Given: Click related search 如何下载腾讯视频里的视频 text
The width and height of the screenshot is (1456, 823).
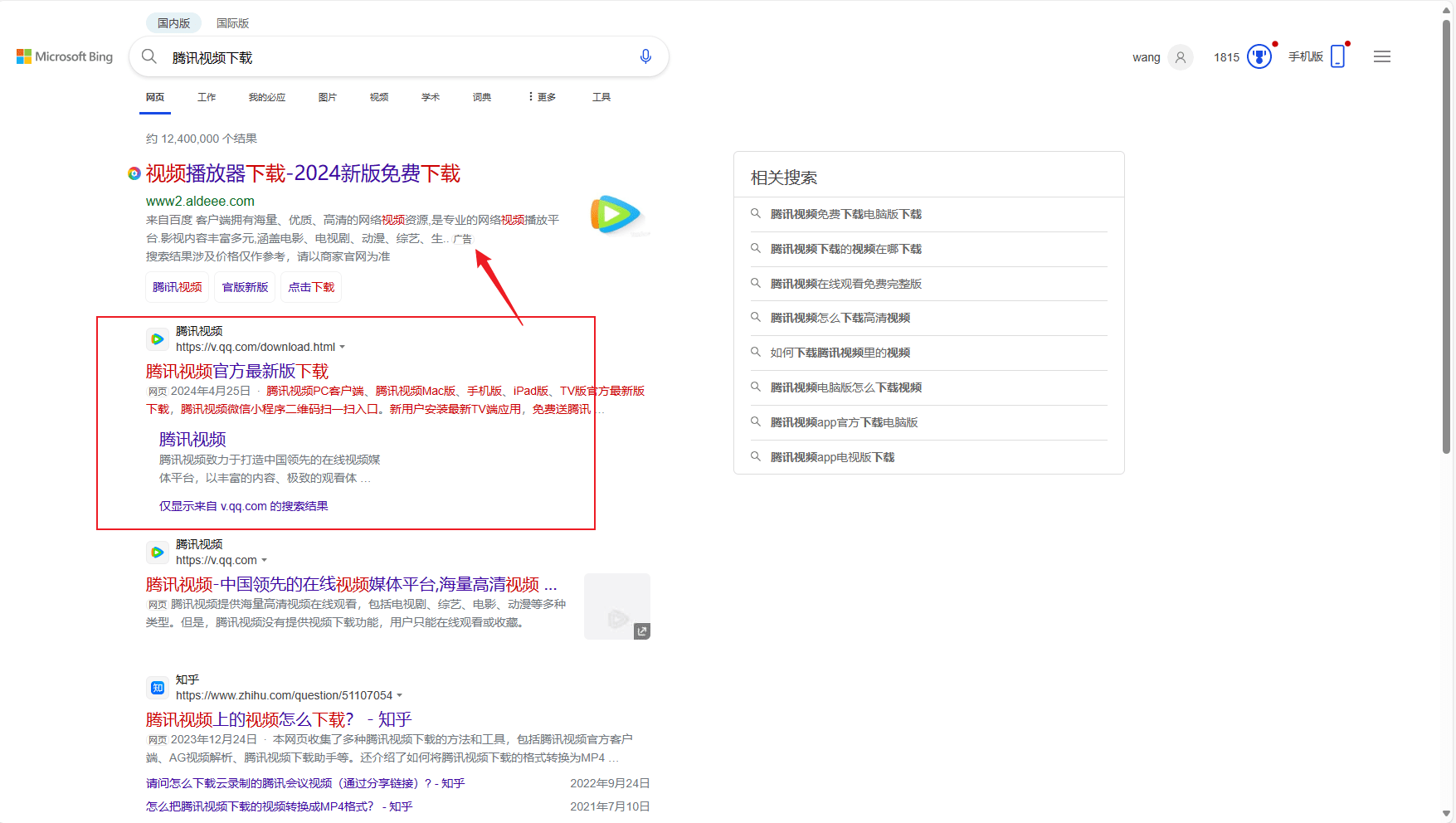Looking at the screenshot, I should click(x=840, y=353).
